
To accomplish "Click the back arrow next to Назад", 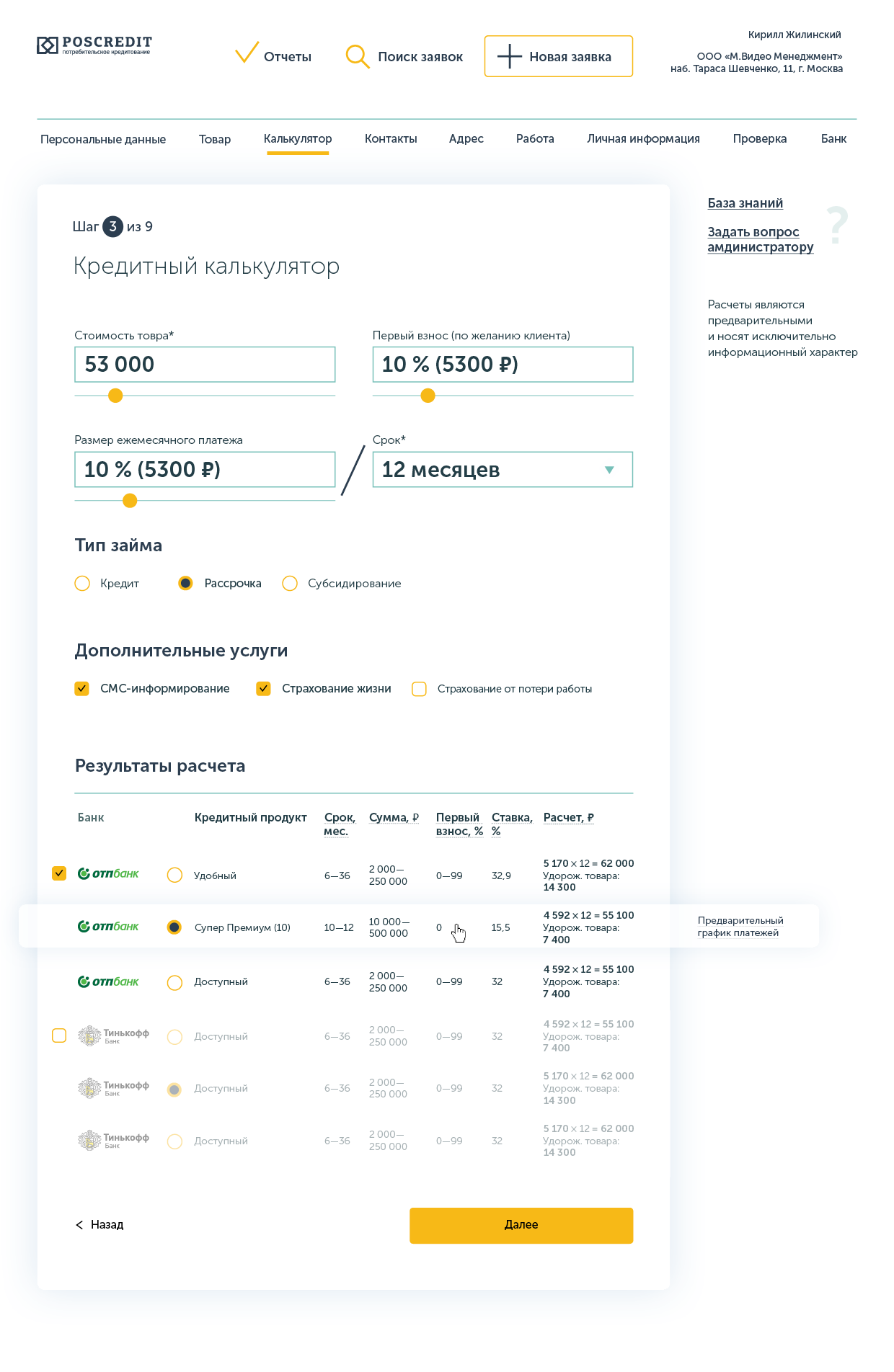I will tap(79, 1225).
